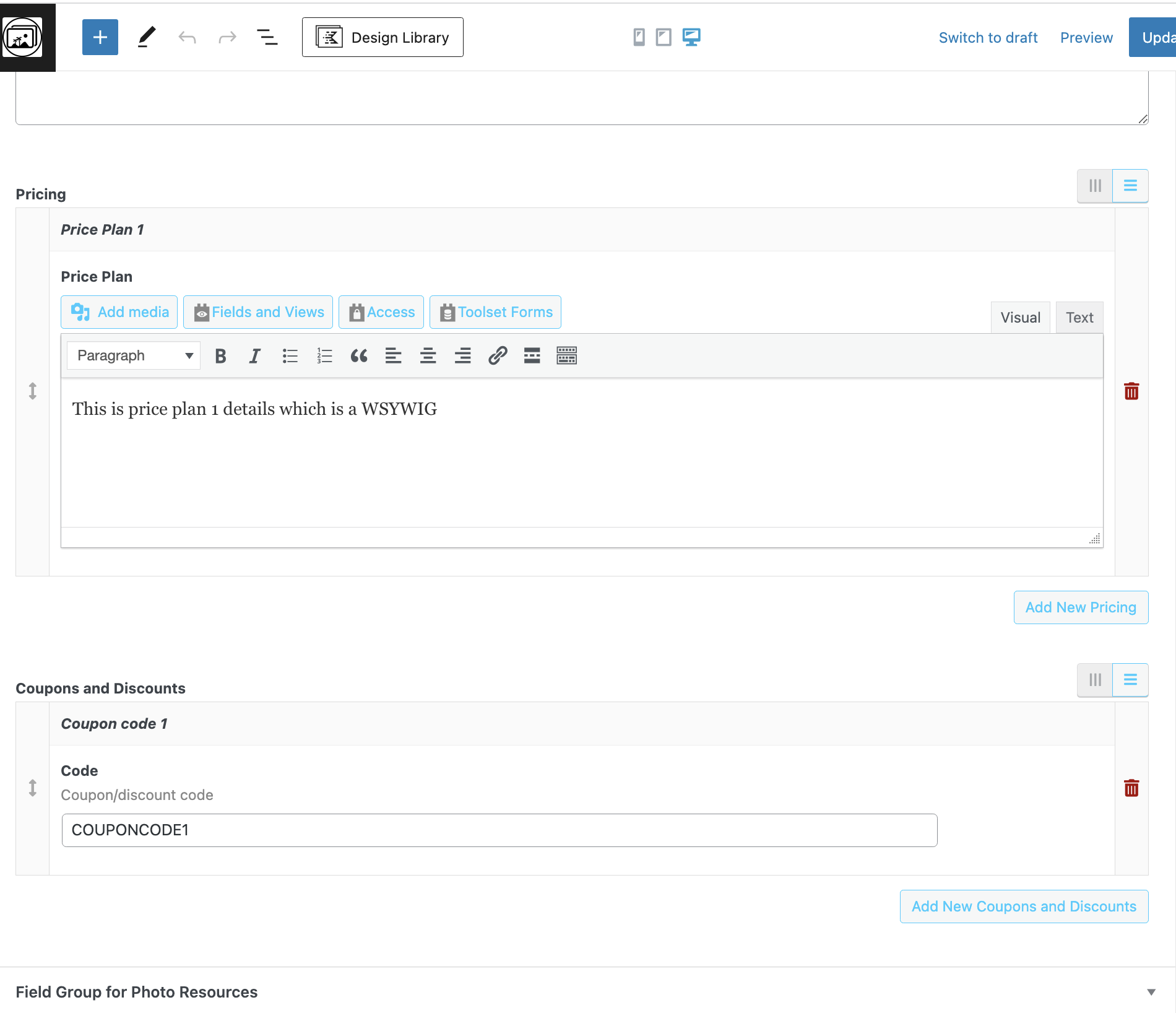1176x1013 pixels.
Task: Switch Coupons and Discounts to row view
Action: click(x=1130, y=680)
